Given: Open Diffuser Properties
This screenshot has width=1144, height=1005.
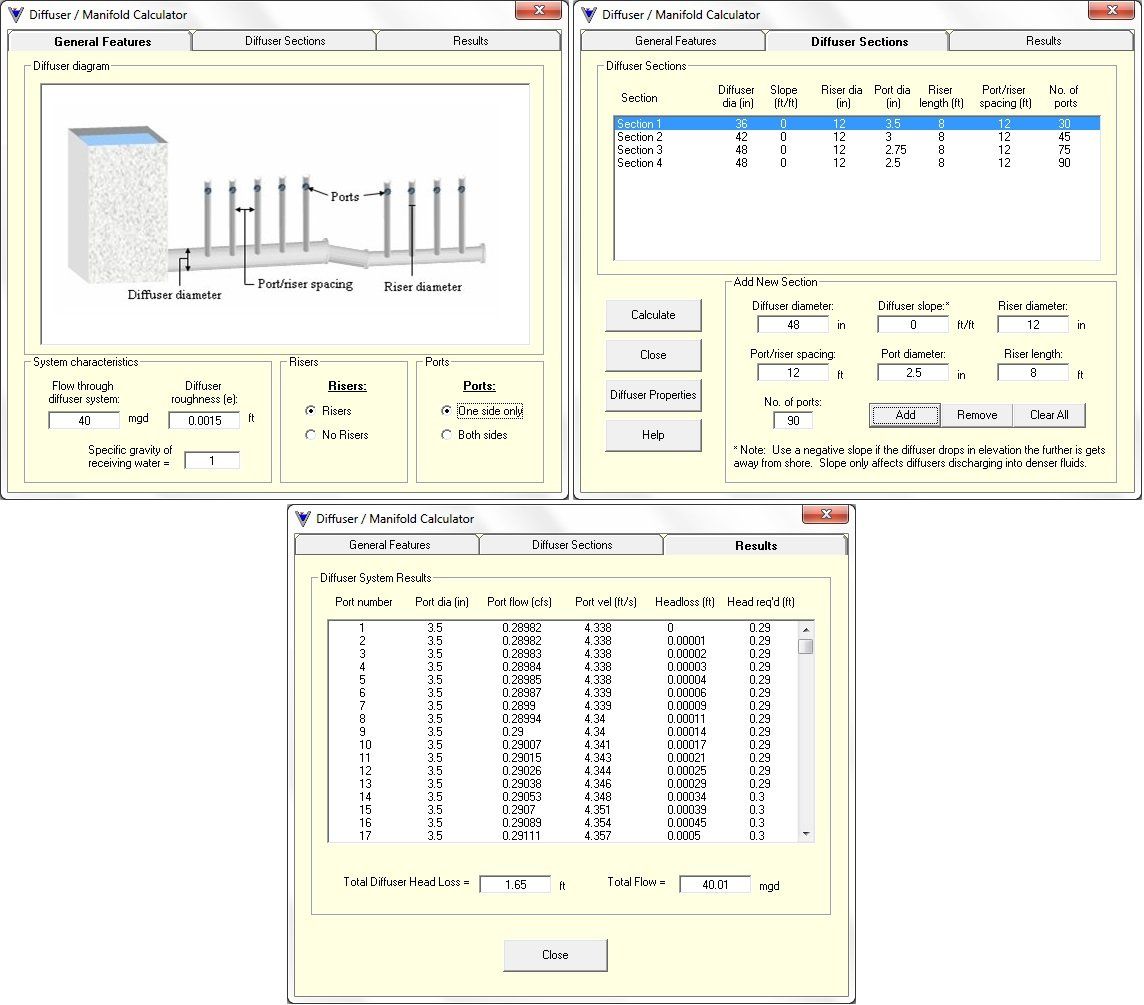Looking at the screenshot, I should pyautogui.click(x=653, y=395).
